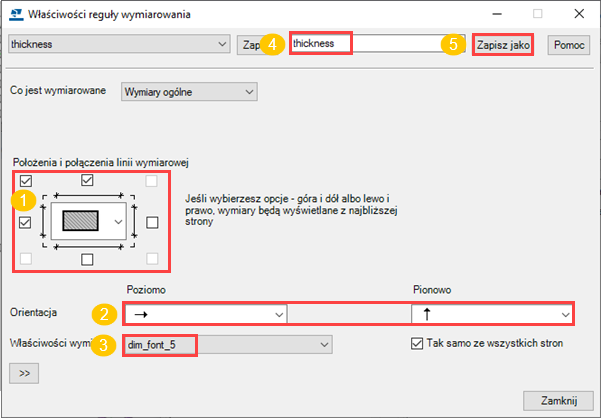Toggle the bottom-left corner dimension line checkbox
The height and width of the screenshot is (418, 601).
26,259
